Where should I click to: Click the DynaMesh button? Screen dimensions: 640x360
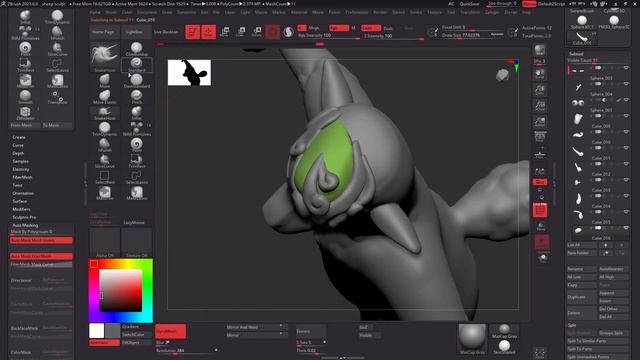point(171,331)
